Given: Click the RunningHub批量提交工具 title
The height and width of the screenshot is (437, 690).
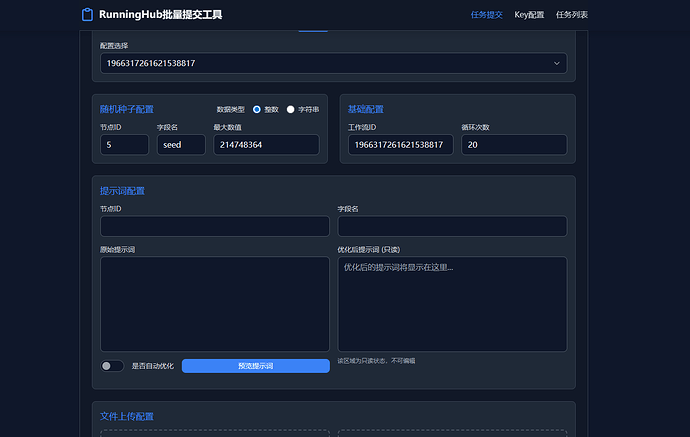Looking at the screenshot, I should pyautogui.click(x=161, y=15).
